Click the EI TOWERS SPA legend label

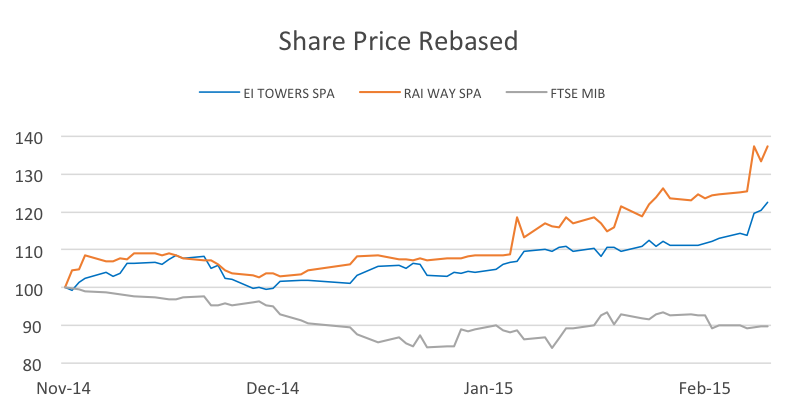pyautogui.click(x=289, y=94)
